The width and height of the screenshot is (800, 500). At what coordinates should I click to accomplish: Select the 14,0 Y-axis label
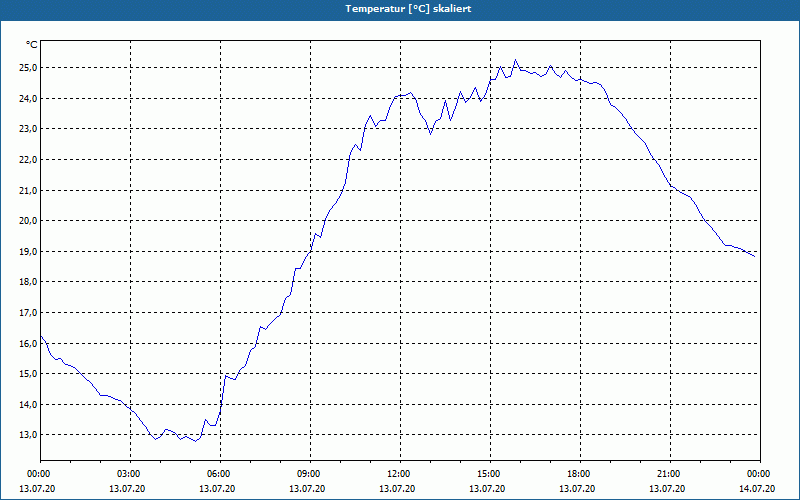pyautogui.click(x=28, y=405)
